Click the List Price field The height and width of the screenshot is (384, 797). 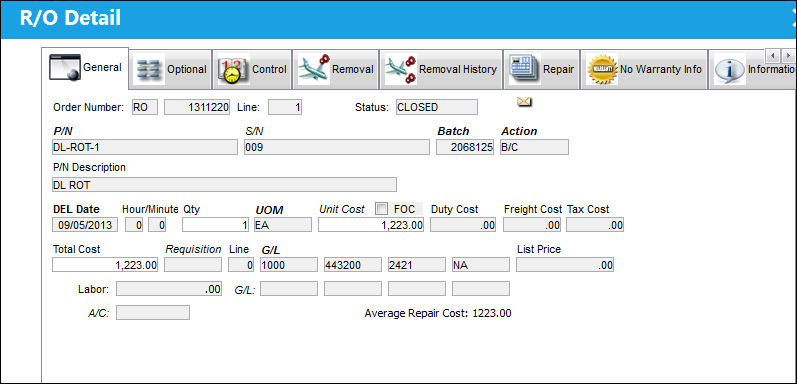pyautogui.click(x=565, y=264)
